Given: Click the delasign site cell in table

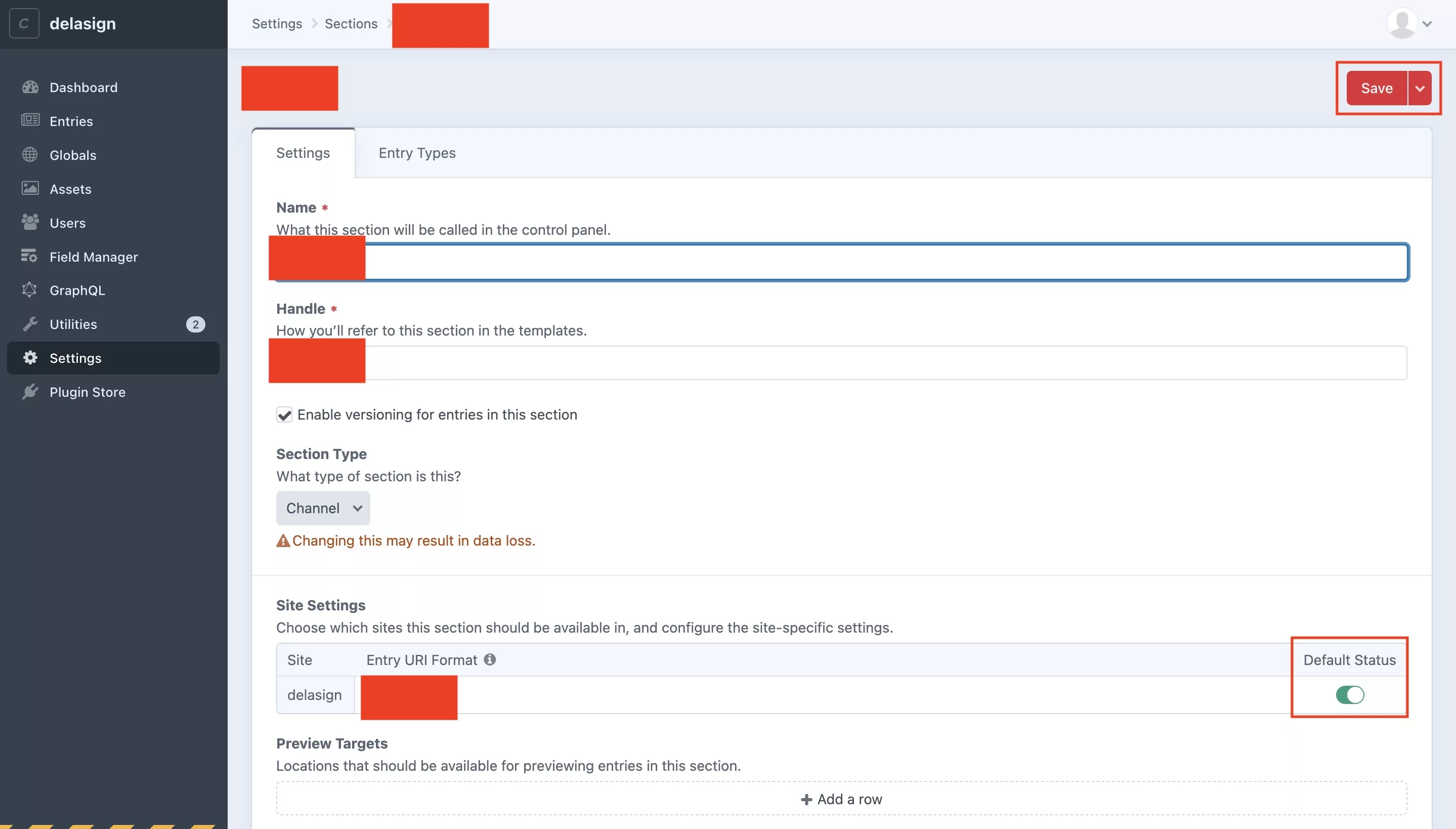Looking at the screenshot, I should click(315, 694).
